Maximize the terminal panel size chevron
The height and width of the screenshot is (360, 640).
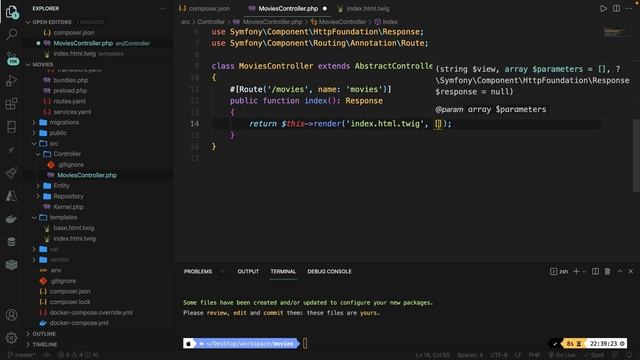(x=620, y=271)
